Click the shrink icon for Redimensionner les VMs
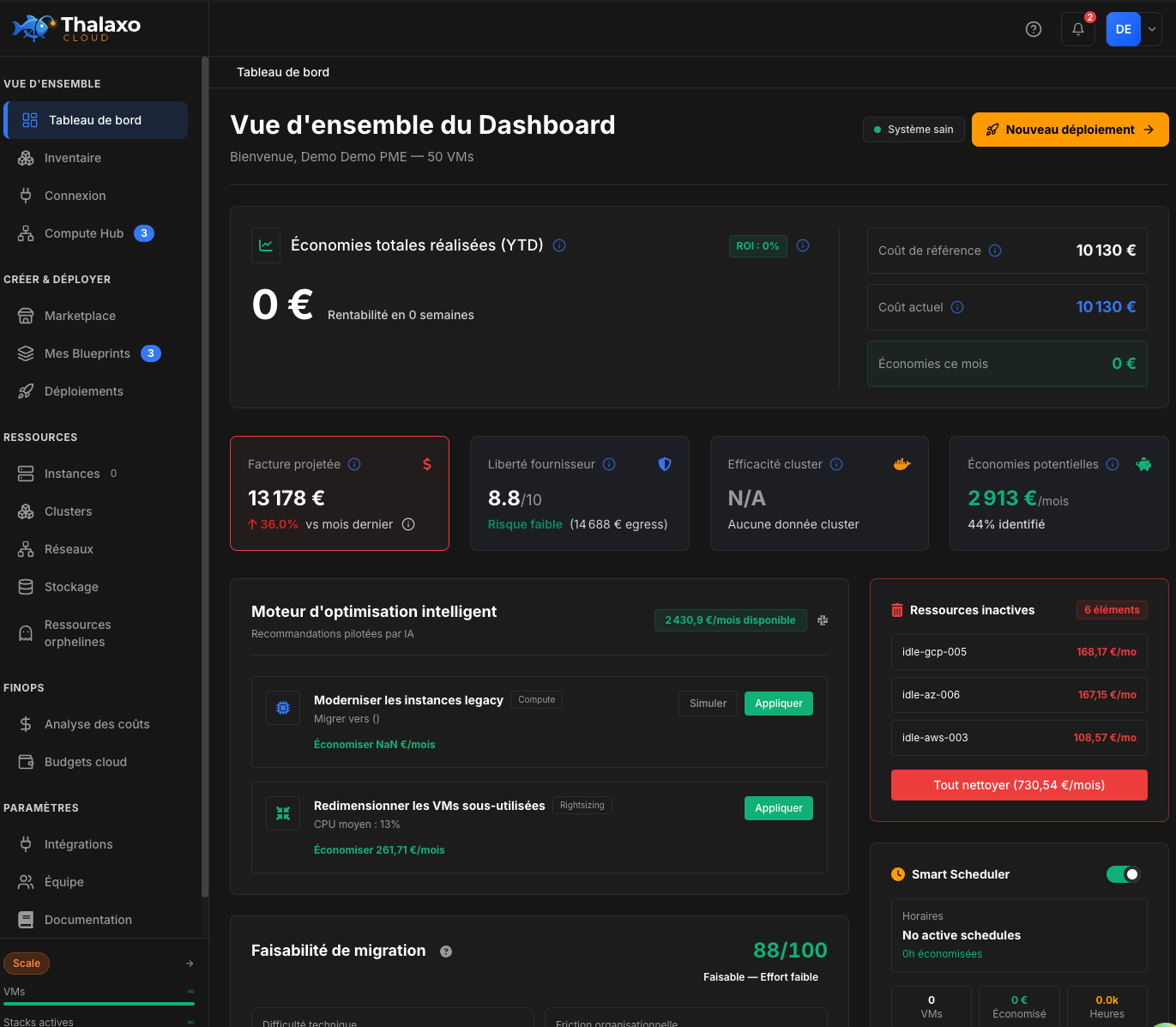The height and width of the screenshot is (1027, 1176). click(283, 813)
